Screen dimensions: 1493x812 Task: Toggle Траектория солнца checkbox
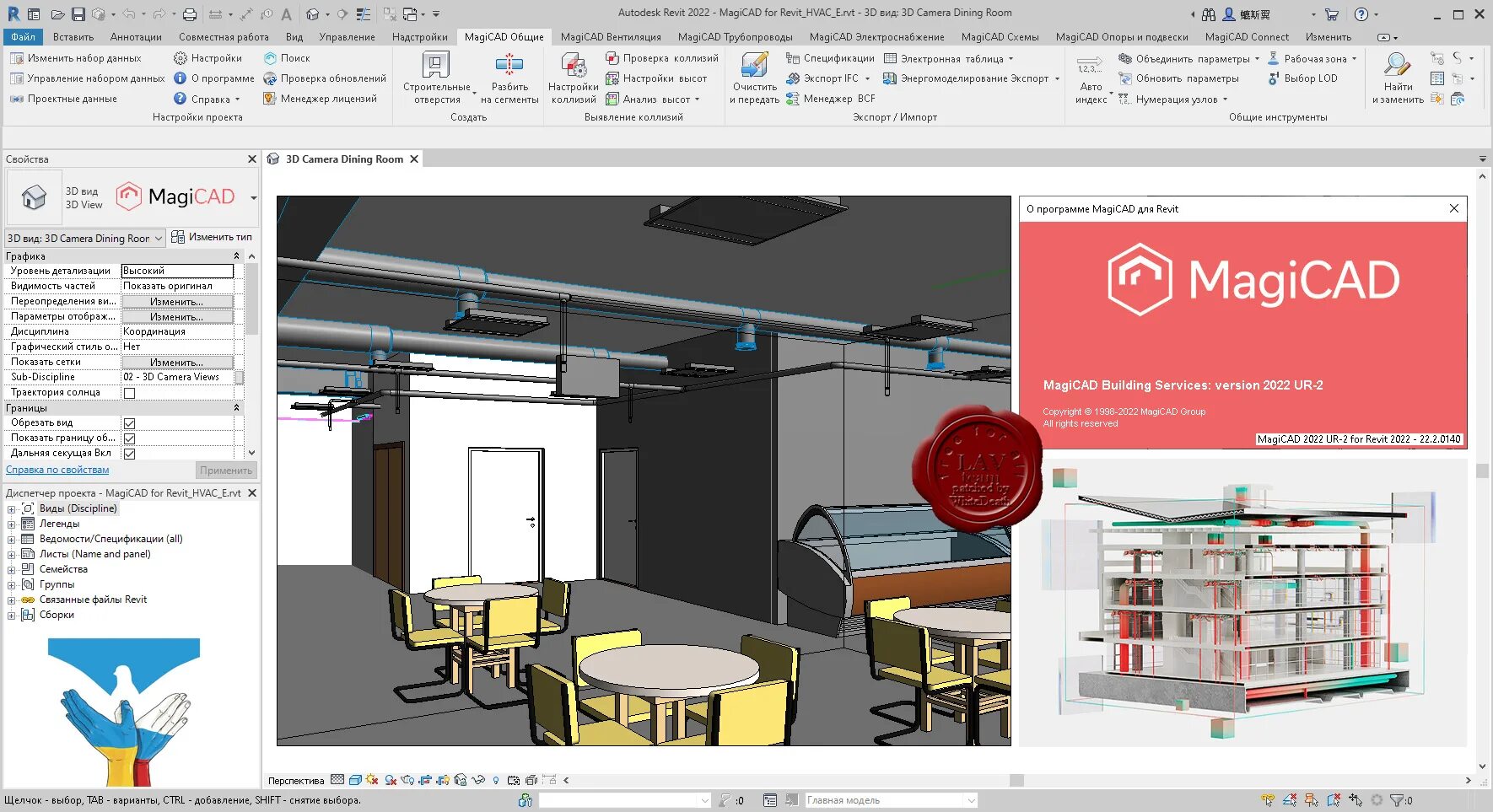(x=129, y=393)
